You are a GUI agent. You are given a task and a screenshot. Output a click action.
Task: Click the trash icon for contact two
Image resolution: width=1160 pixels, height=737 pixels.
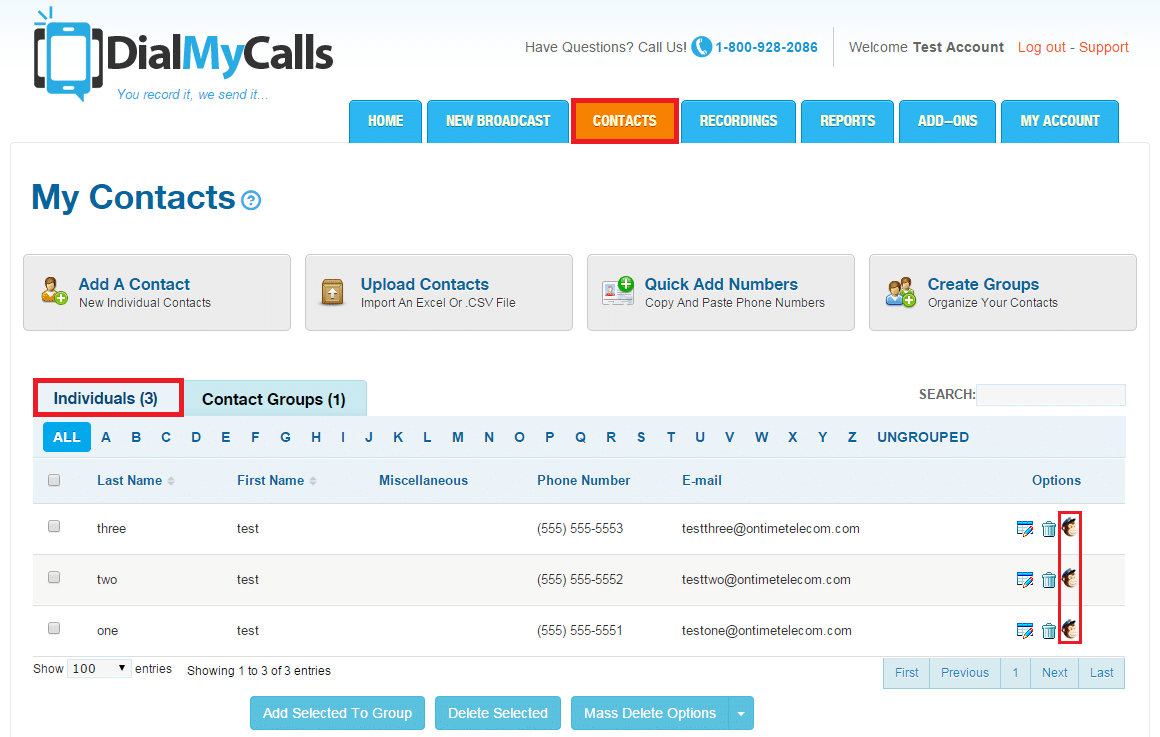1048,579
